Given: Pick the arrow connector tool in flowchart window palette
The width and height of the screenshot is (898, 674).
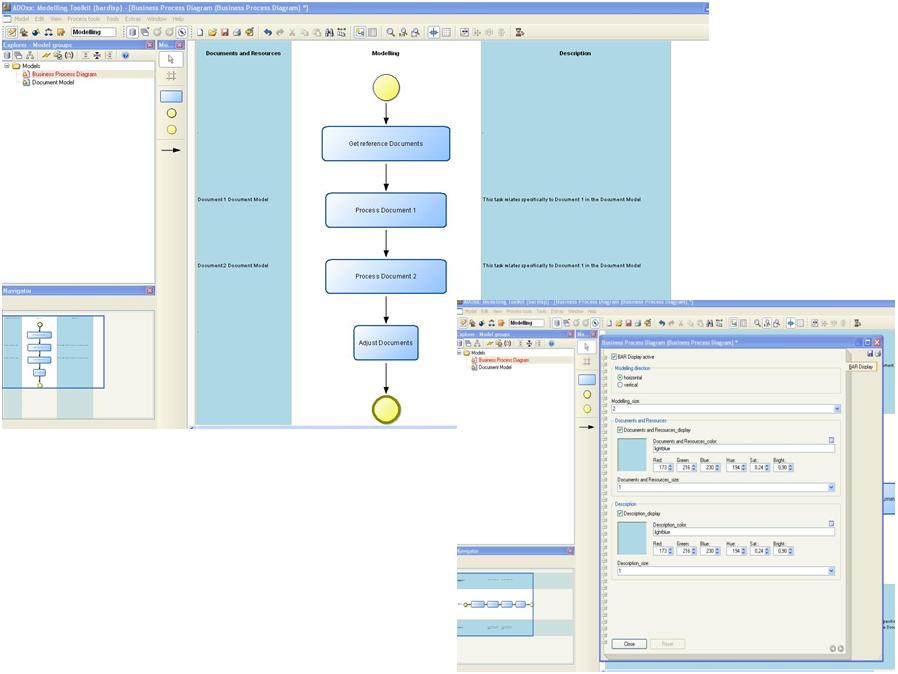Looking at the screenshot, I should [171, 150].
